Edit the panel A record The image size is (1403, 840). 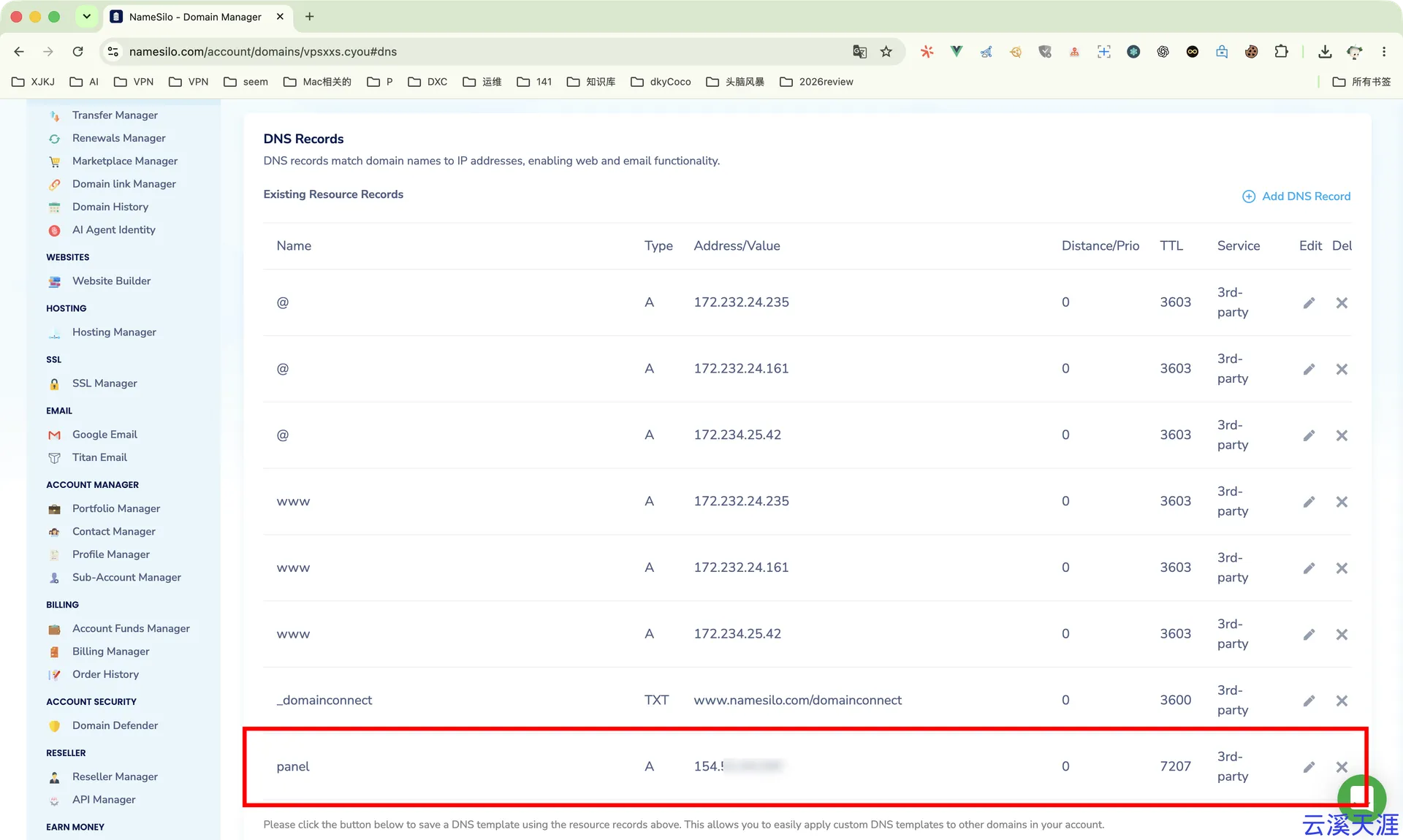pos(1309,767)
